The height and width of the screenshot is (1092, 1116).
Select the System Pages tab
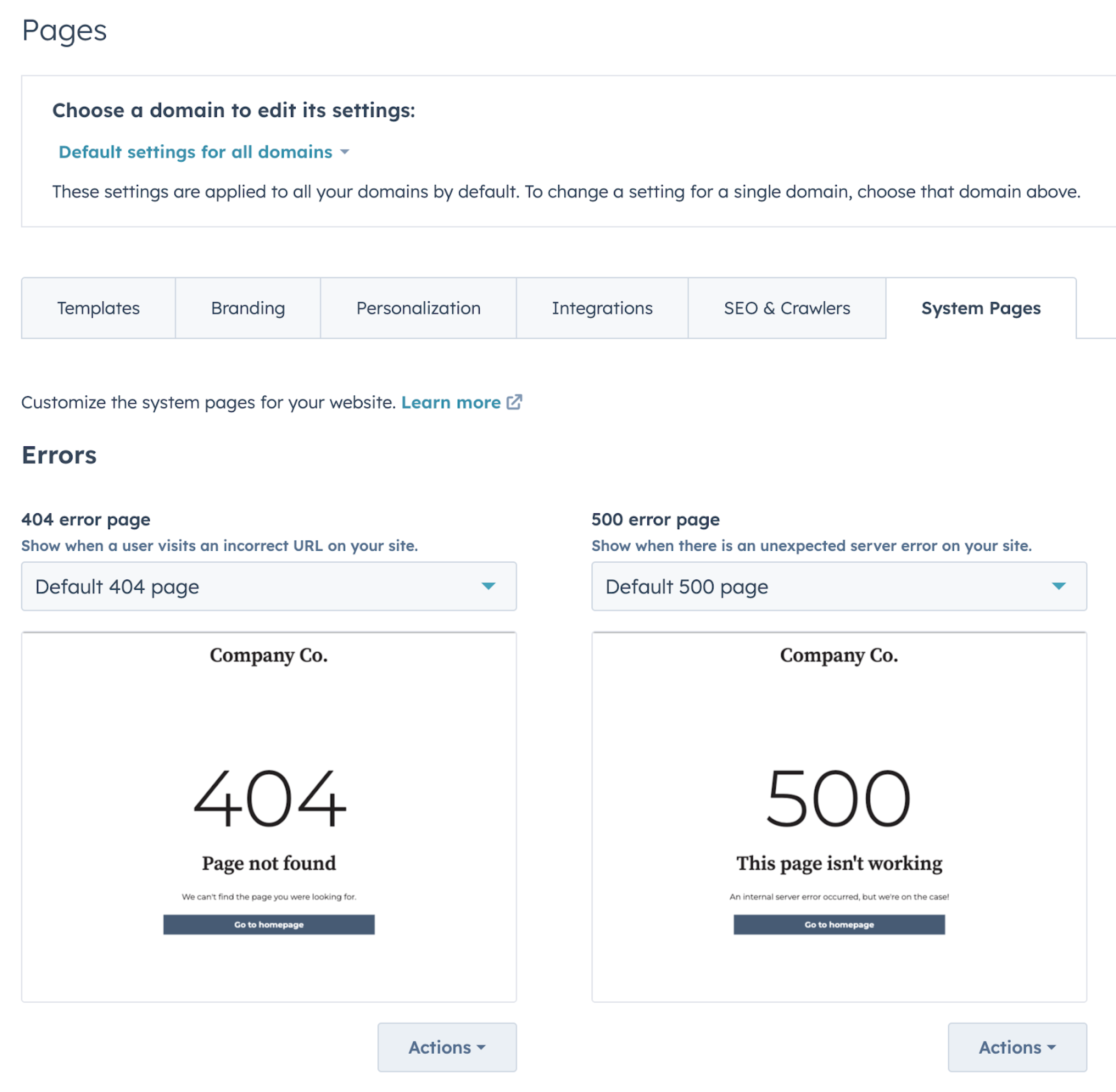pos(981,309)
